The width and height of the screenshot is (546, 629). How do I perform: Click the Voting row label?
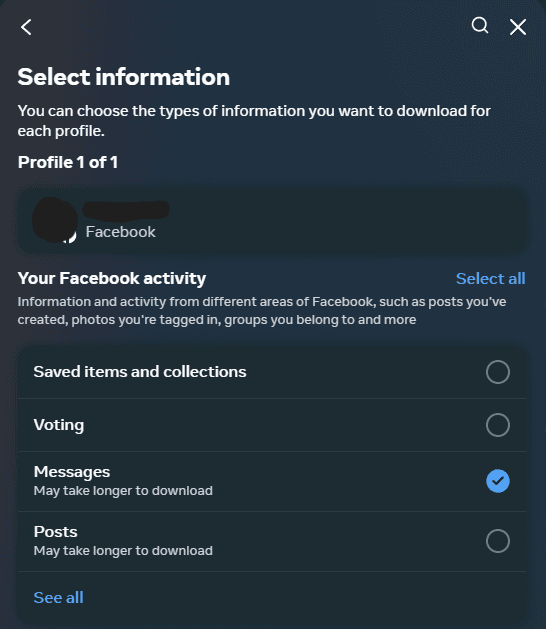point(59,425)
